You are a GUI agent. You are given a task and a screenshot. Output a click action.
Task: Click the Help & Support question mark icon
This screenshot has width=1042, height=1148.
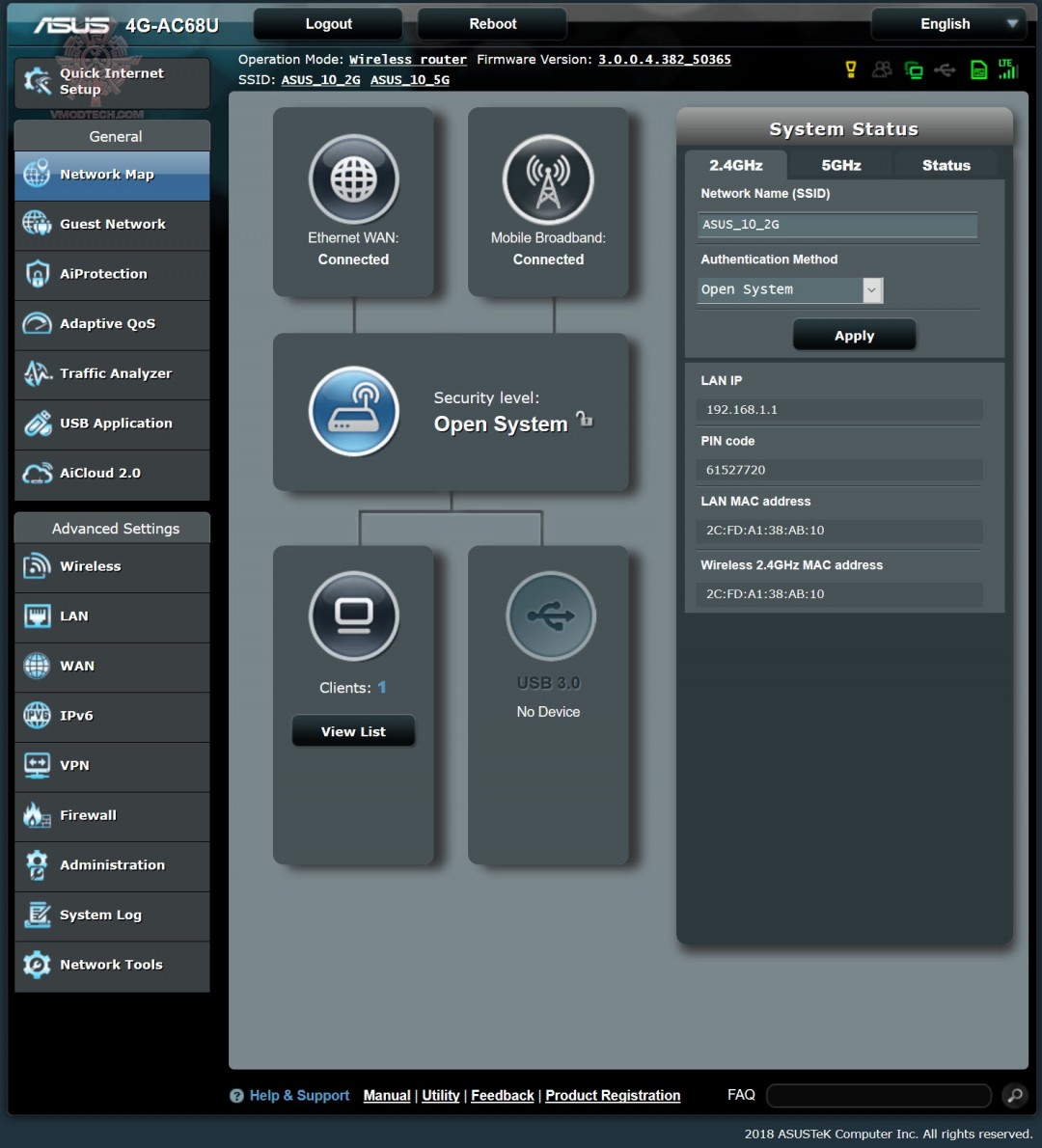tap(236, 1096)
